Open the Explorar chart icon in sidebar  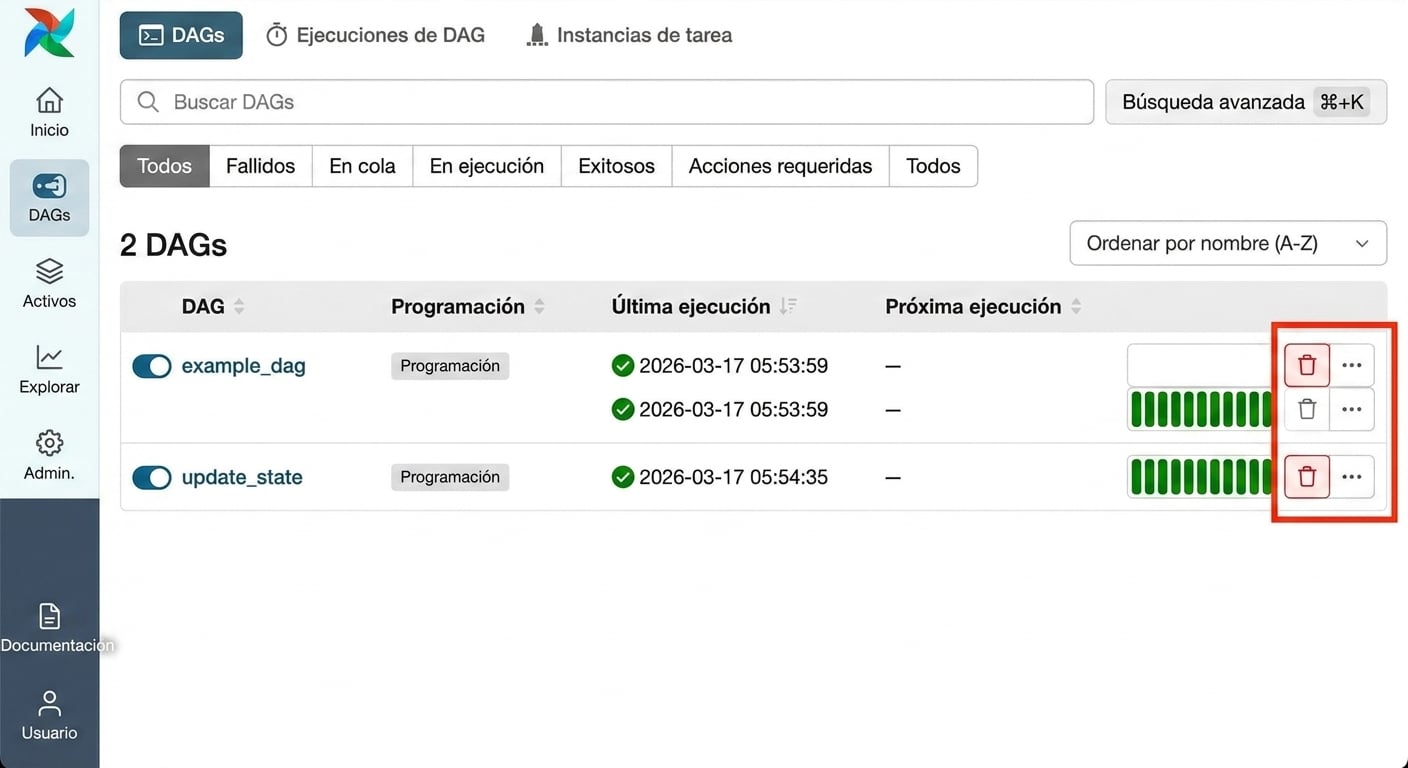point(49,357)
